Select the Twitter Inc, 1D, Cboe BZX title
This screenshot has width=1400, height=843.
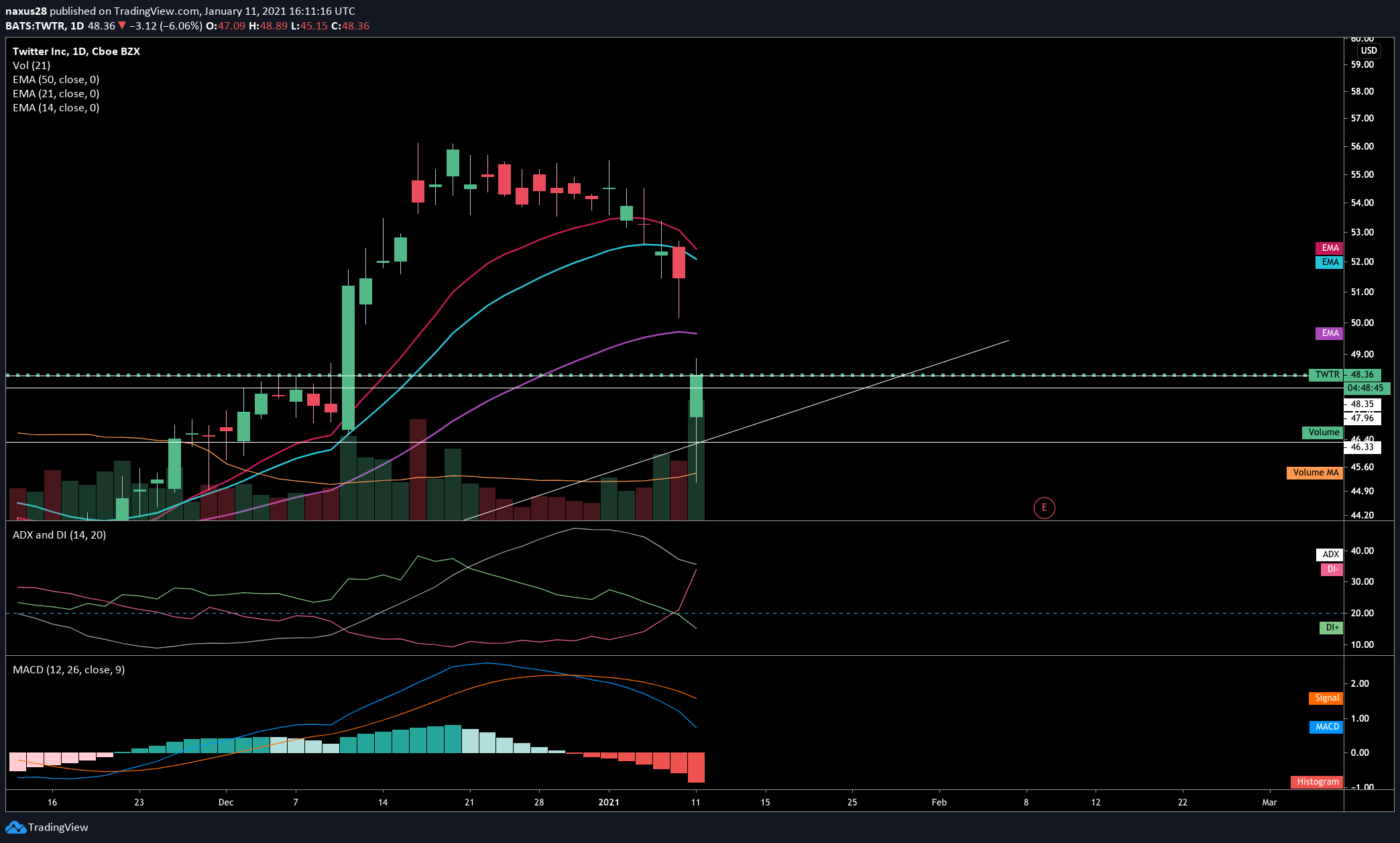[x=76, y=51]
